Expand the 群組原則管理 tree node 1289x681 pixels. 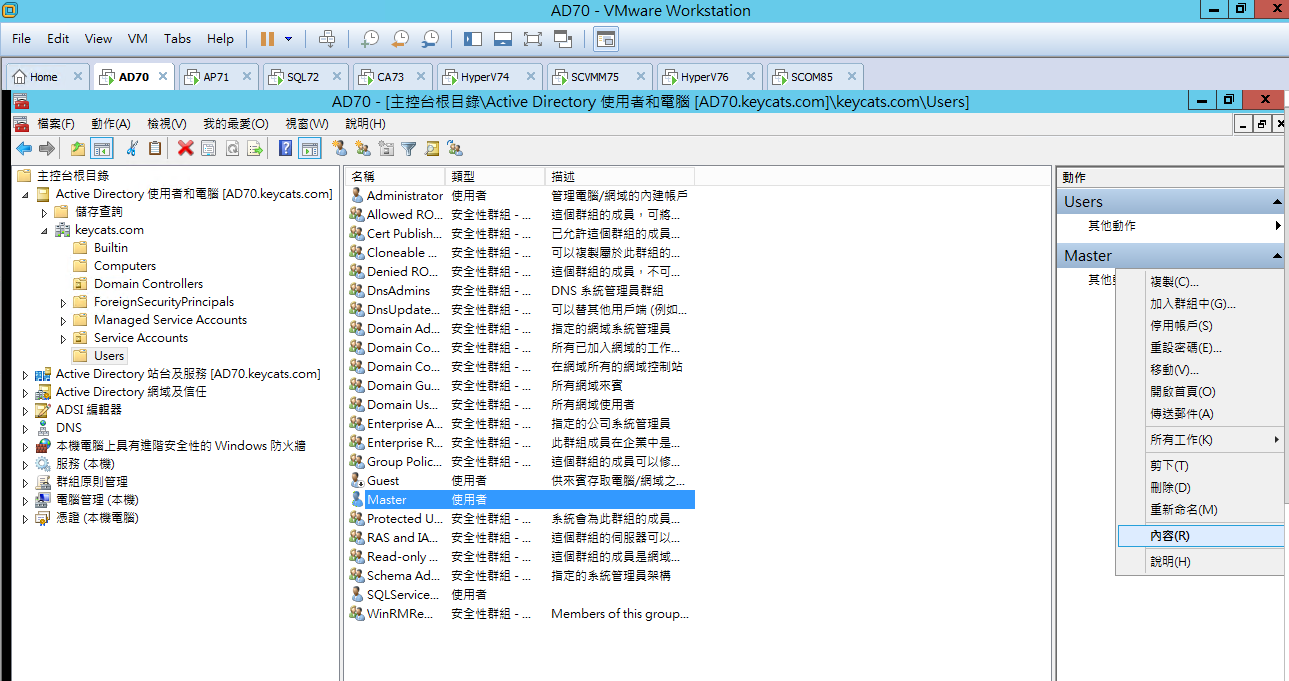click(25, 482)
